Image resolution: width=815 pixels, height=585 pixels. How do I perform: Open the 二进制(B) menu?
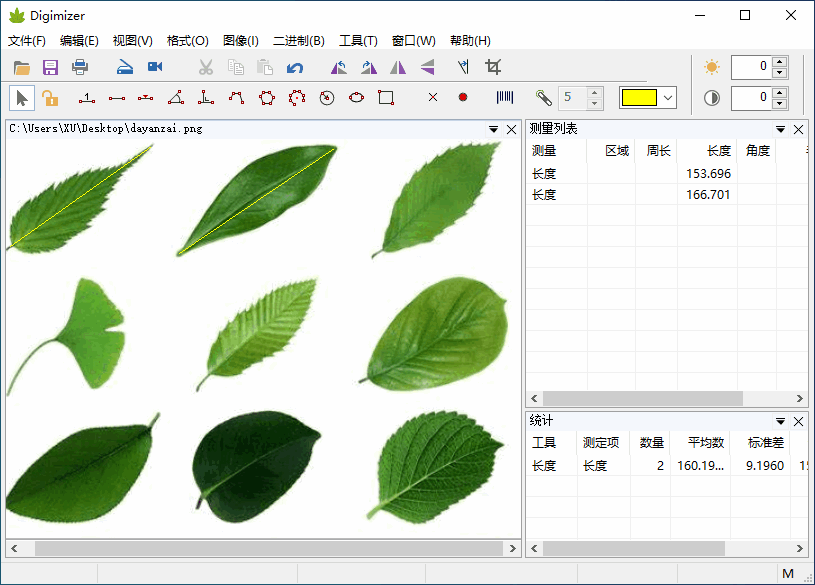(x=299, y=41)
